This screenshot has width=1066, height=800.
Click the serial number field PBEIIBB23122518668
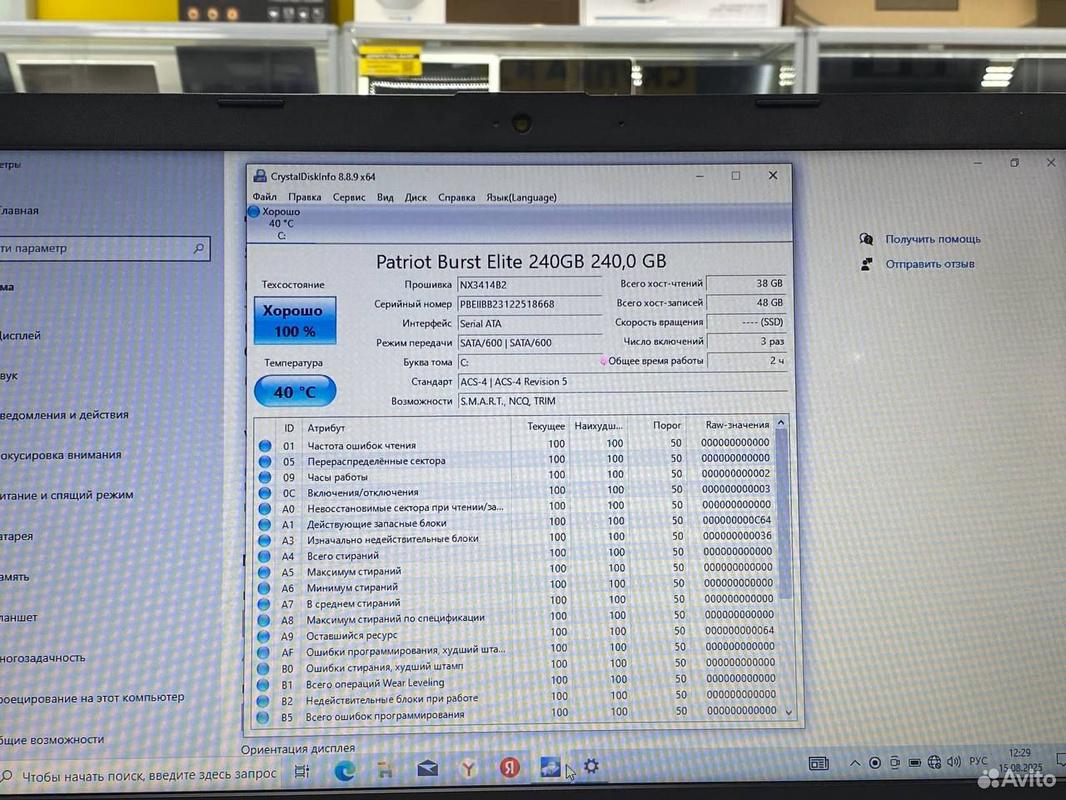tap(529, 304)
